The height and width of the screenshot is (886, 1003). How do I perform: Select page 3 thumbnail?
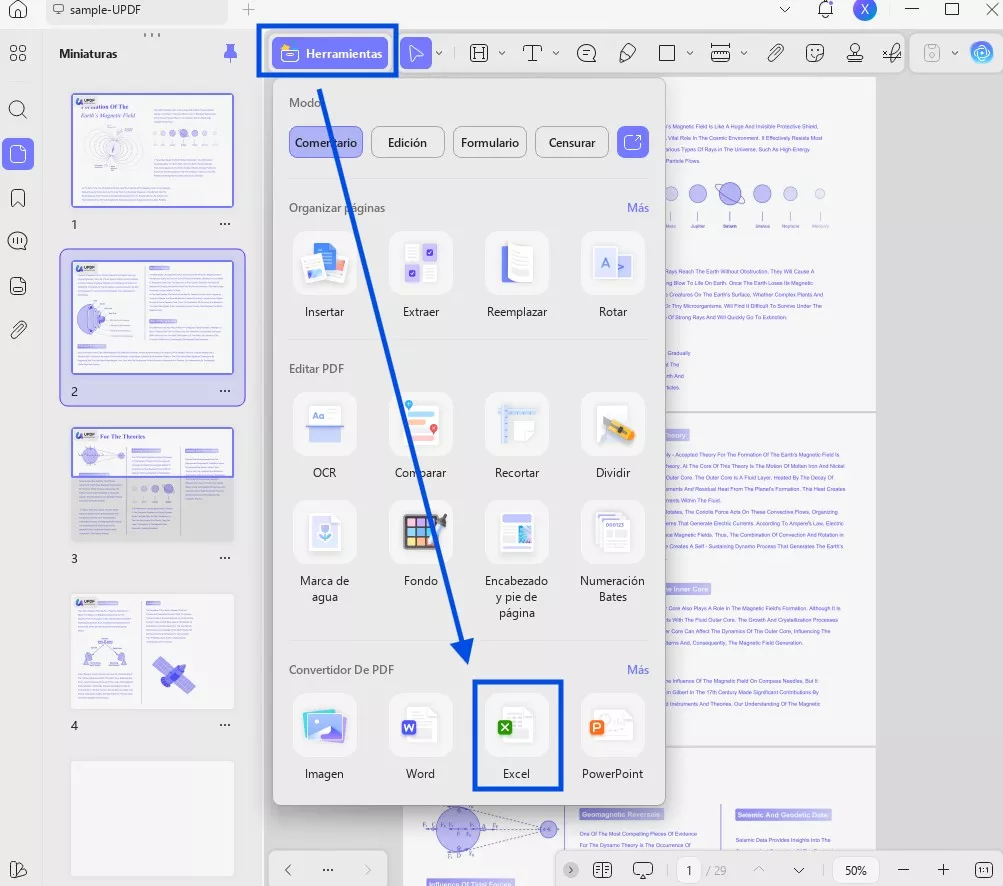coord(152,484)
